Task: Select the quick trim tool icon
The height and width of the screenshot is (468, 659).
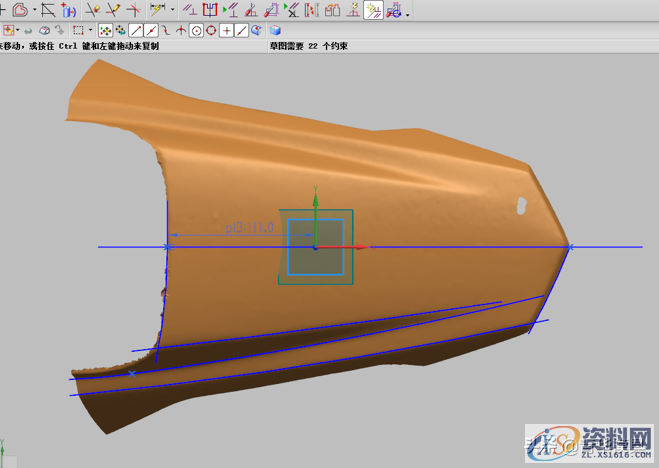Action: (x=92, y=11)
